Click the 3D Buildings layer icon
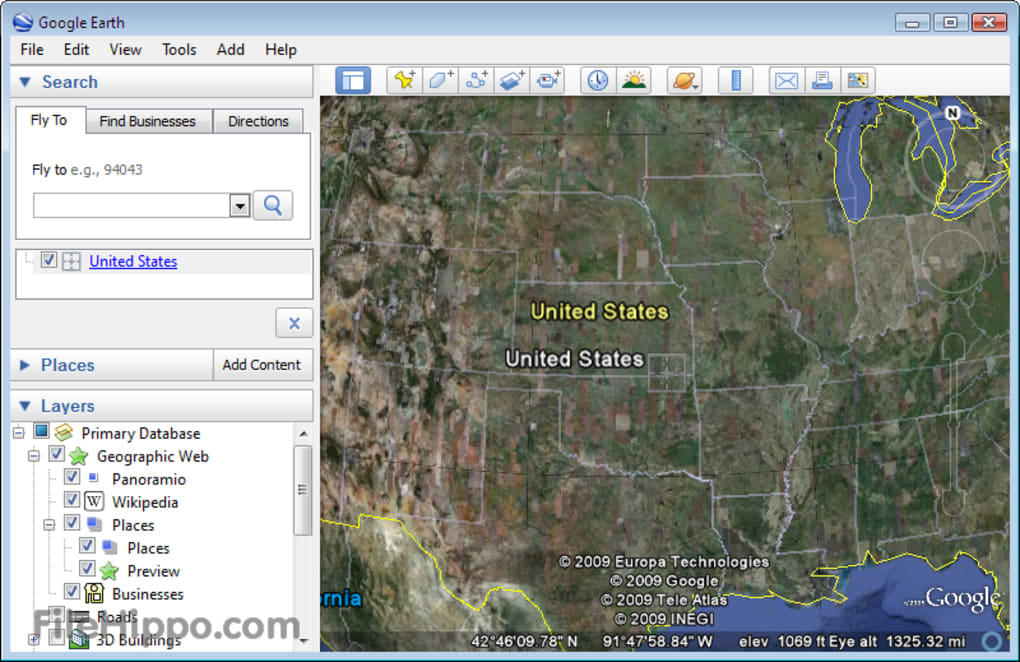Screen dimensions: 1020x662 coord(79,639)
